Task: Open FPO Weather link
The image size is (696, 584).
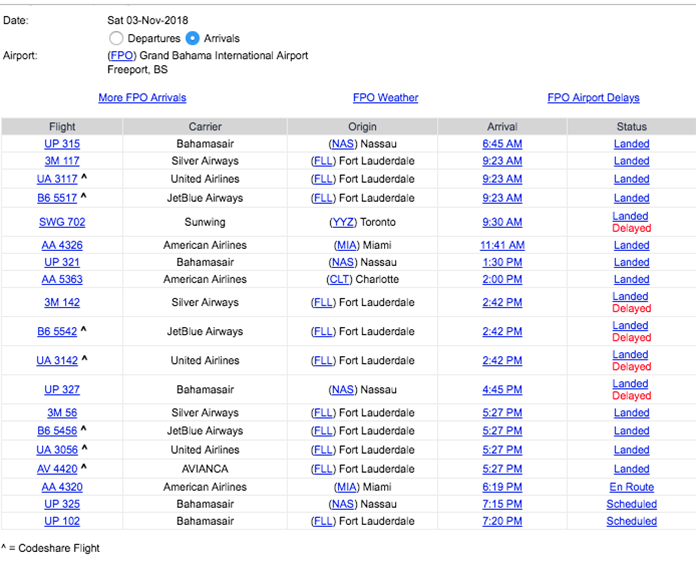Action: click(385, 98)
